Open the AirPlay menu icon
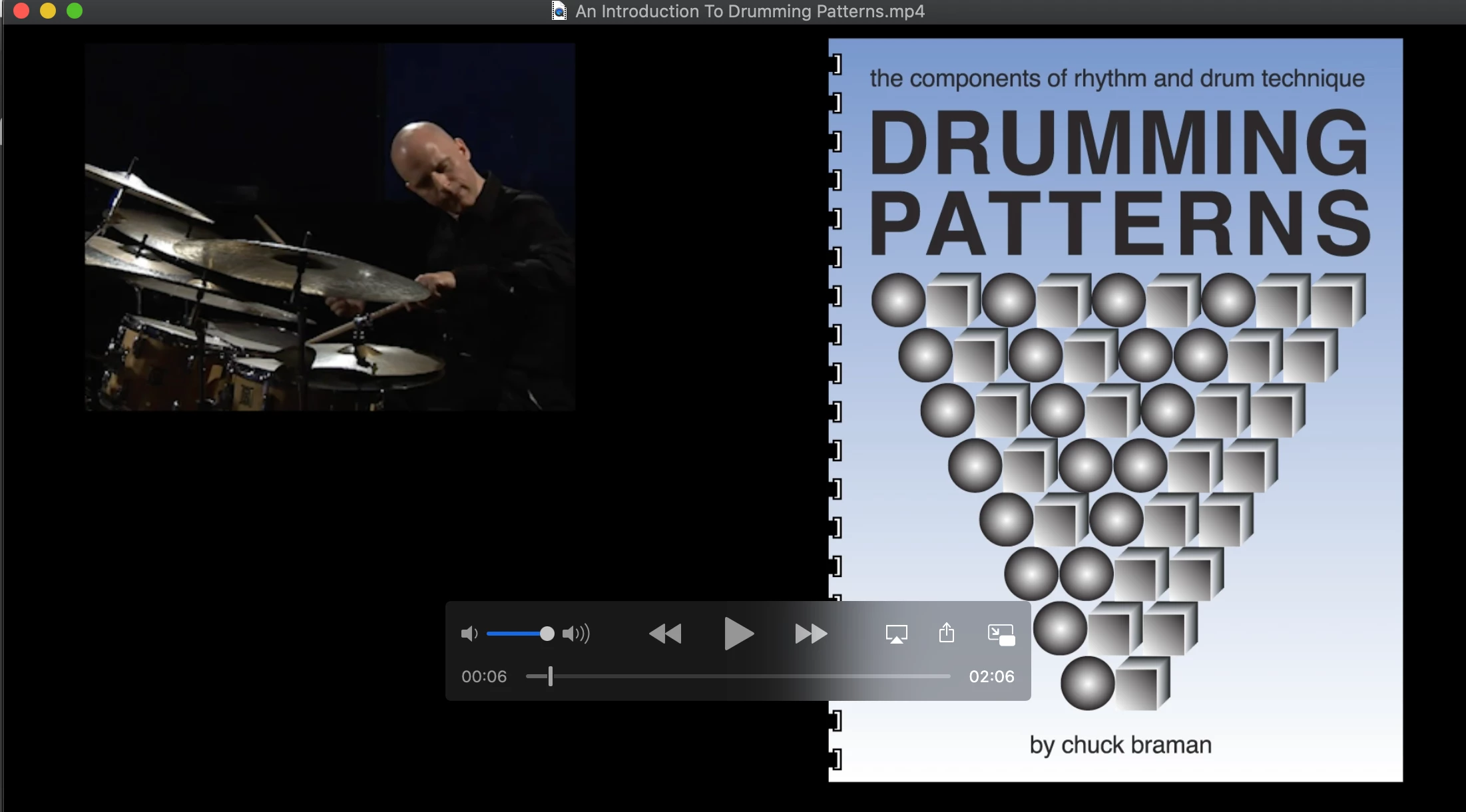The height and width of the screenshot is (812, 1466). (x=897, y=634)
